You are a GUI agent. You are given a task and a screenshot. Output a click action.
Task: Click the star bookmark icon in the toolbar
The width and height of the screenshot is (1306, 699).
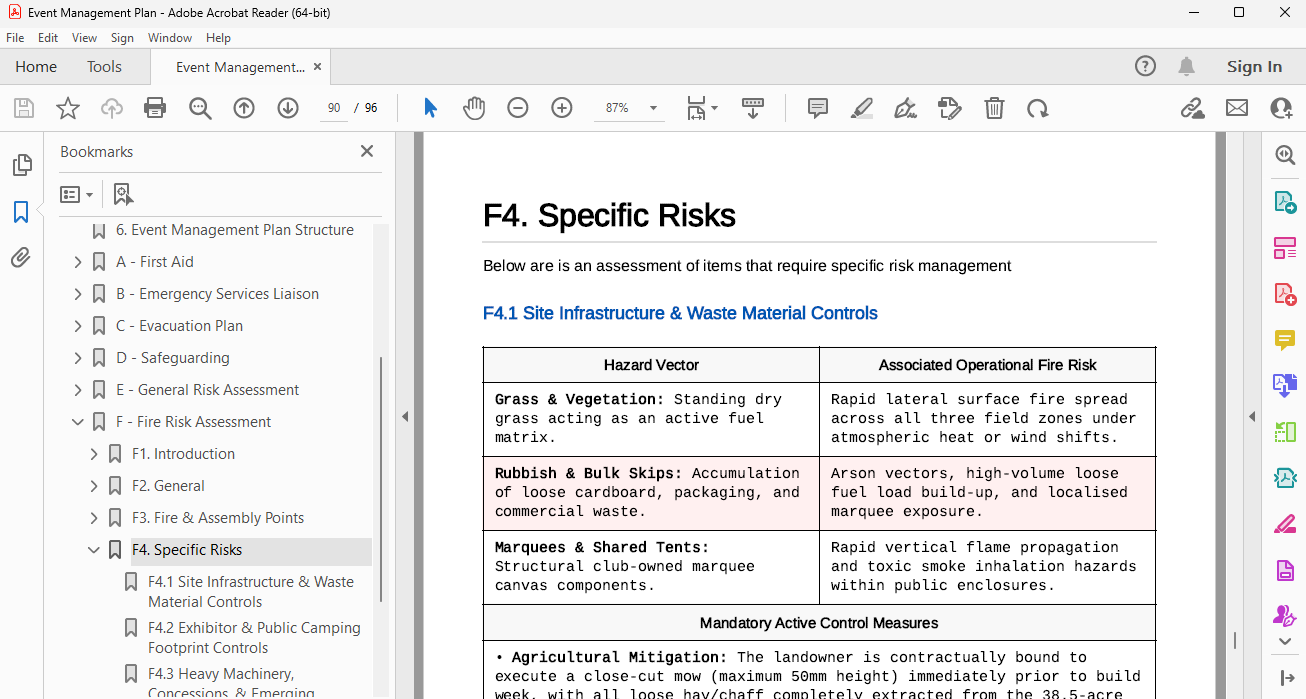(x=67, y=108)
